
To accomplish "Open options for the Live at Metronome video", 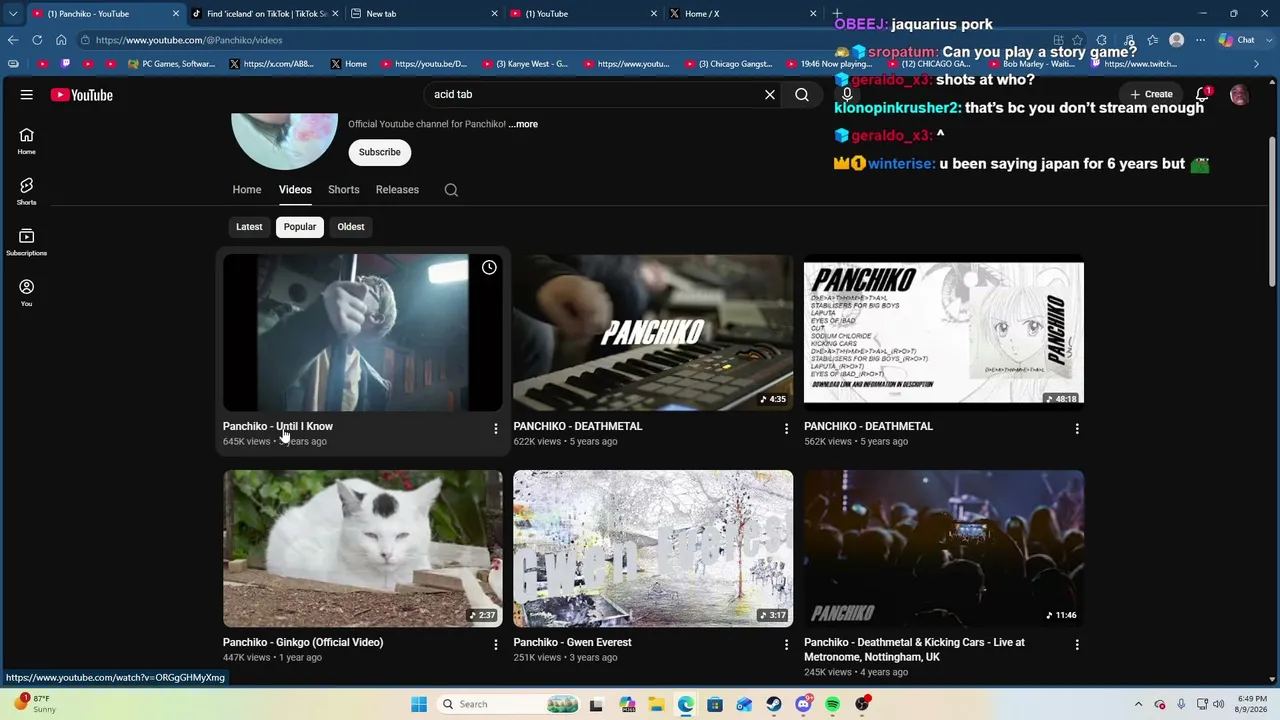I will pos(1077,645).
